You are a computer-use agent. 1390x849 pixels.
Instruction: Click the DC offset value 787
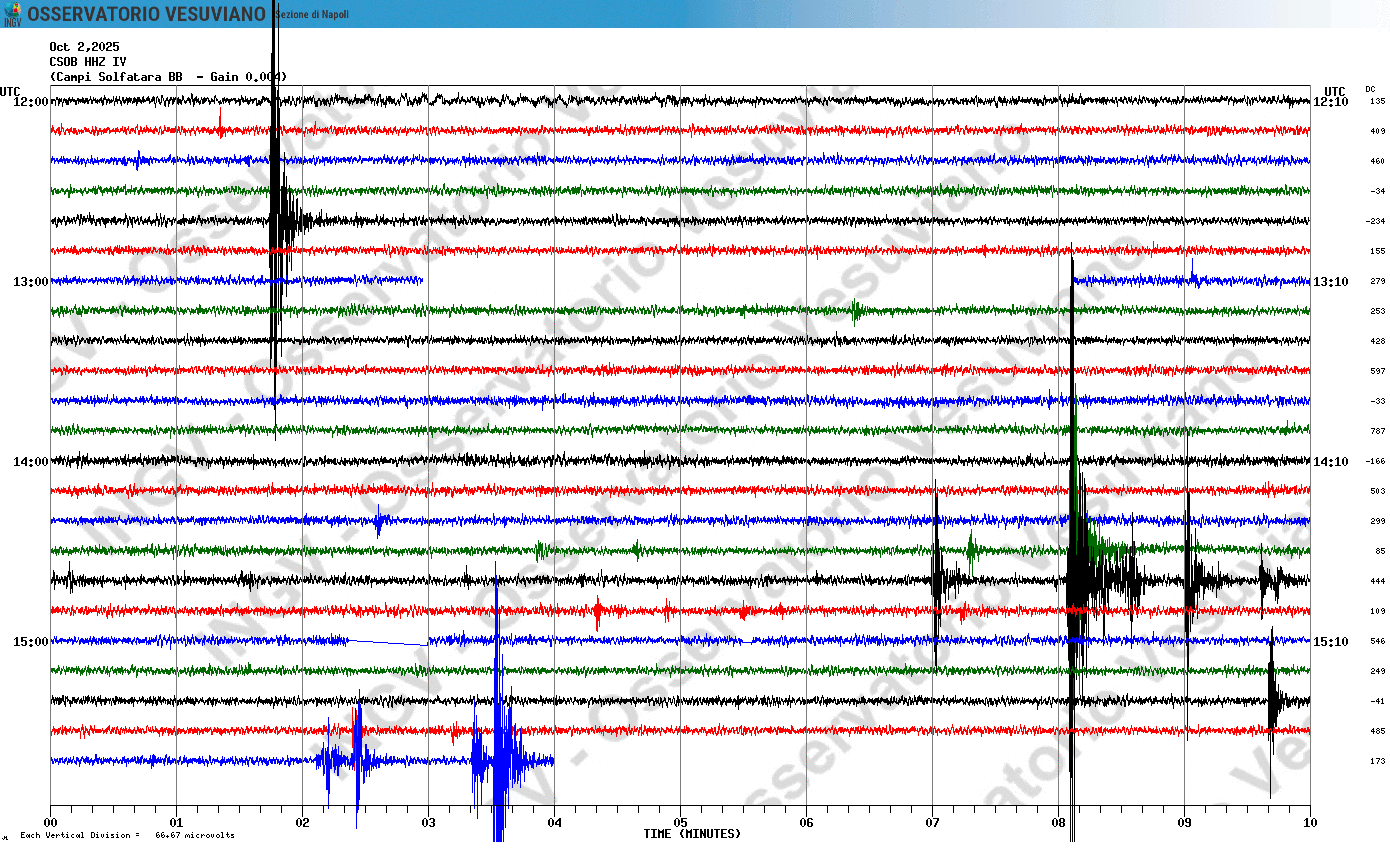click(x=1378, y=431)
